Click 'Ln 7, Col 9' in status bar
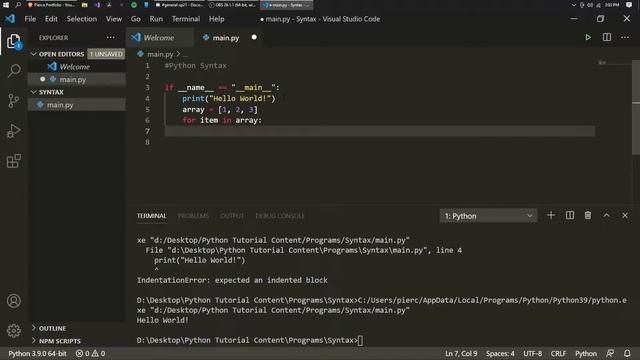 (461, 353)
